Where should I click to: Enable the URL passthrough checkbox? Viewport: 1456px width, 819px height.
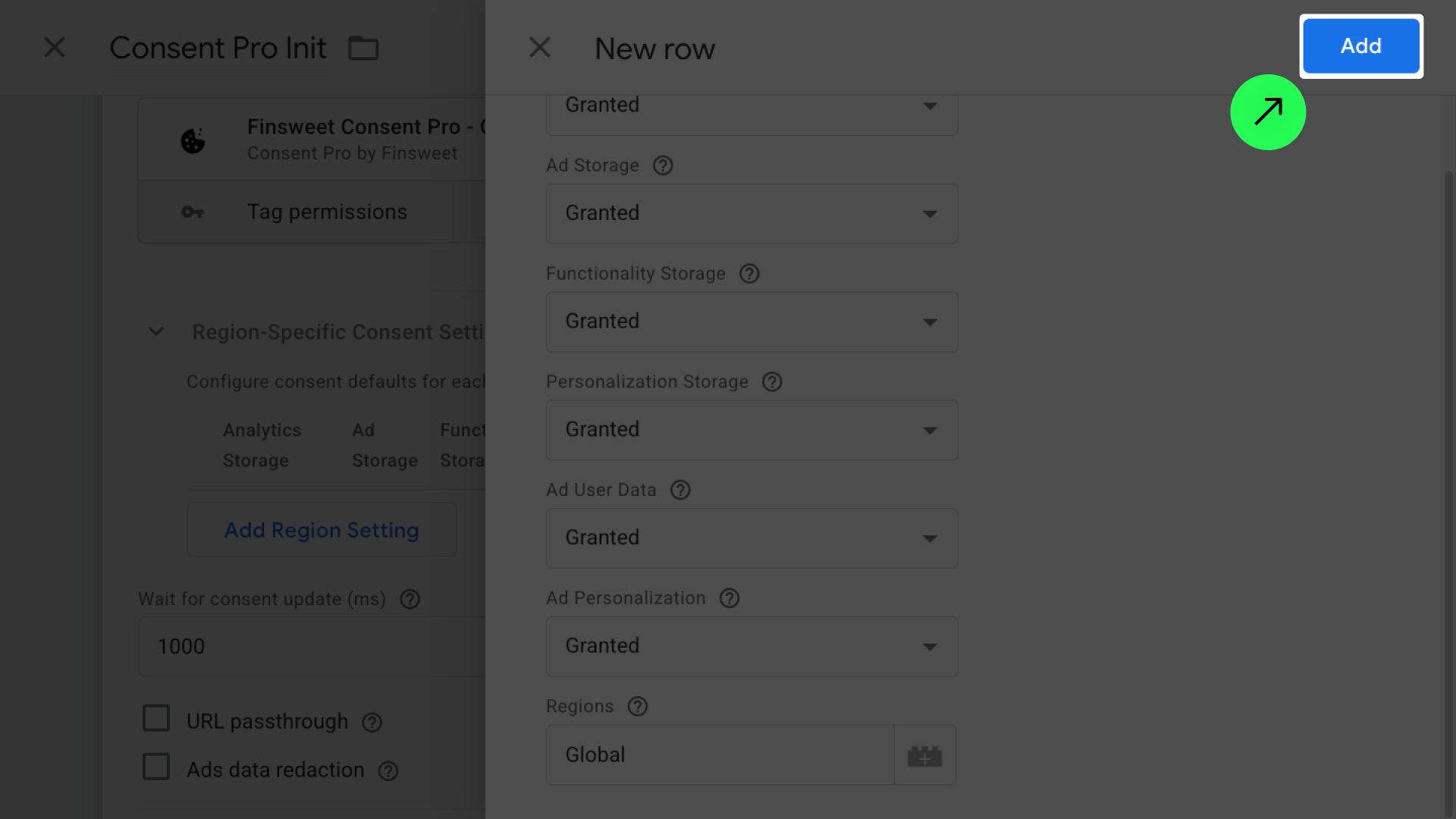tap(156, 718)
